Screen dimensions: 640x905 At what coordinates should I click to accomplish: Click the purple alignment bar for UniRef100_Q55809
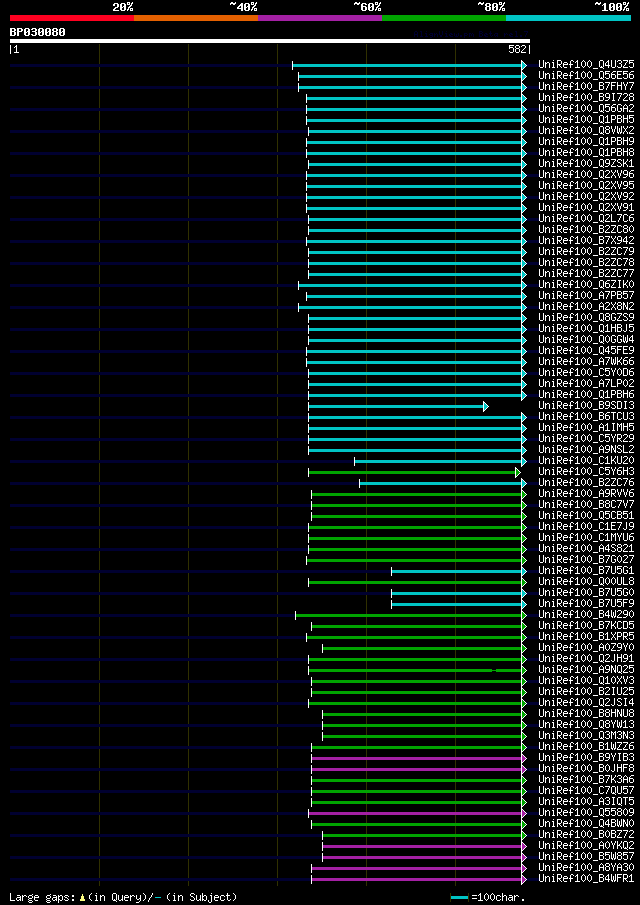click(x=417, y=813)
